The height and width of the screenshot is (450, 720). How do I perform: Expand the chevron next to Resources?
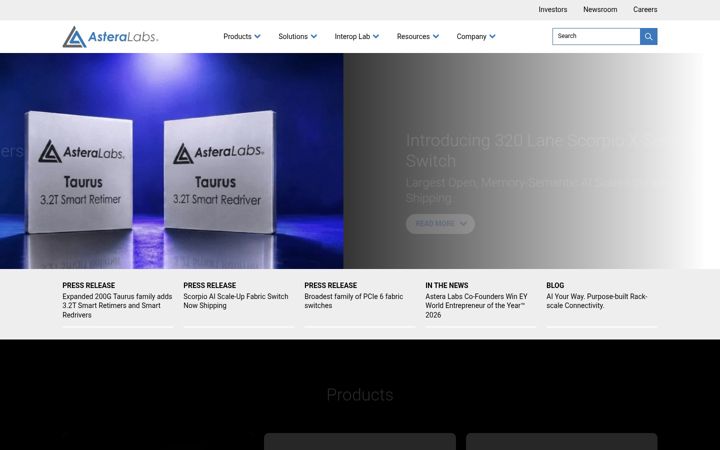tap(436, 36)
